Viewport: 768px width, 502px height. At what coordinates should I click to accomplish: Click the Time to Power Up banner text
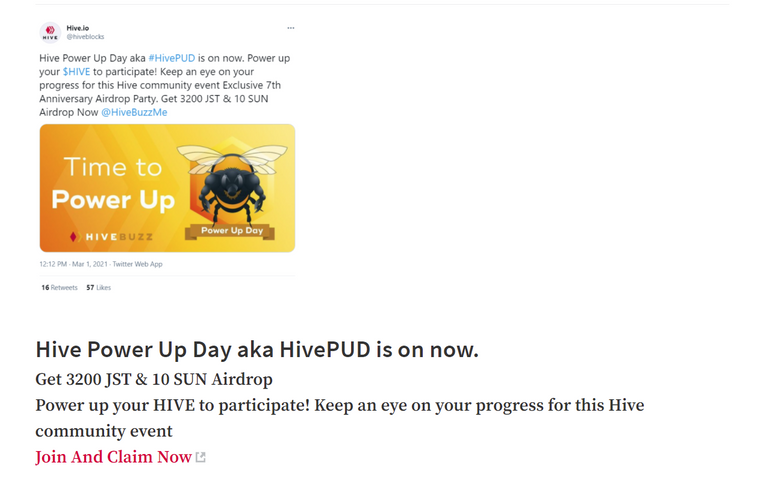click(x=113, y=184)
